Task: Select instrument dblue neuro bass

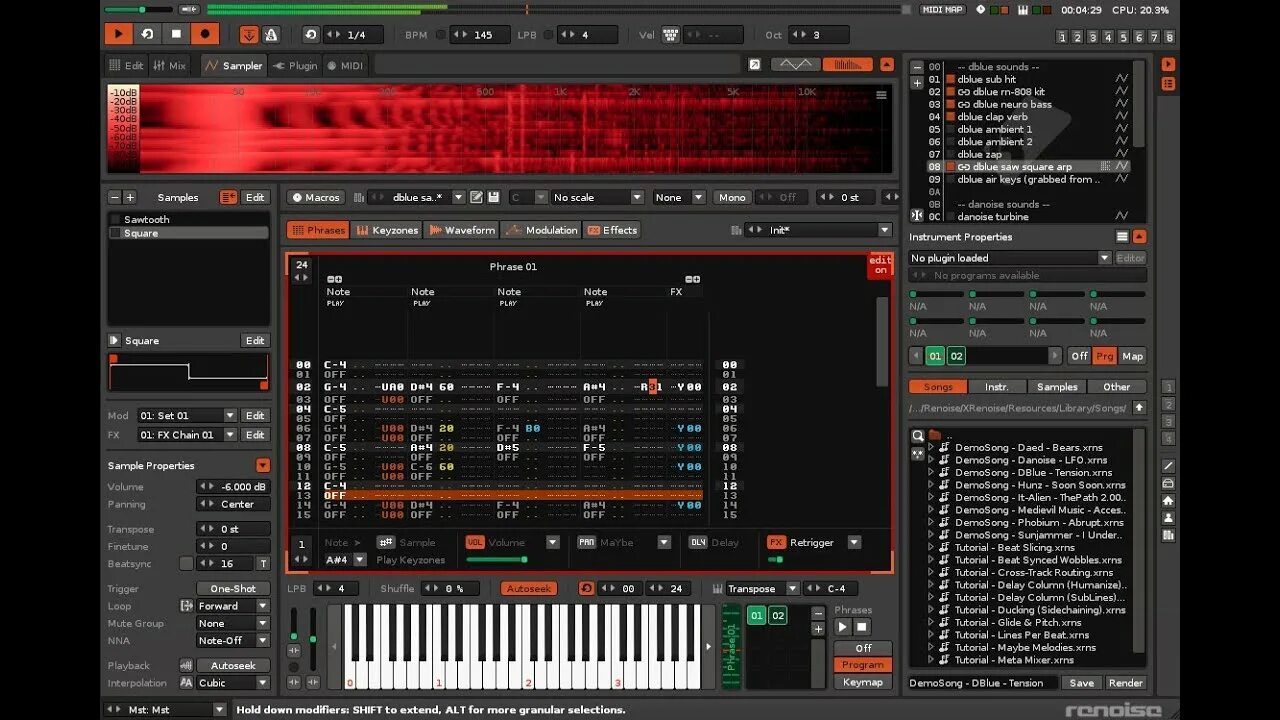Action: click(x=1012, y=104)
